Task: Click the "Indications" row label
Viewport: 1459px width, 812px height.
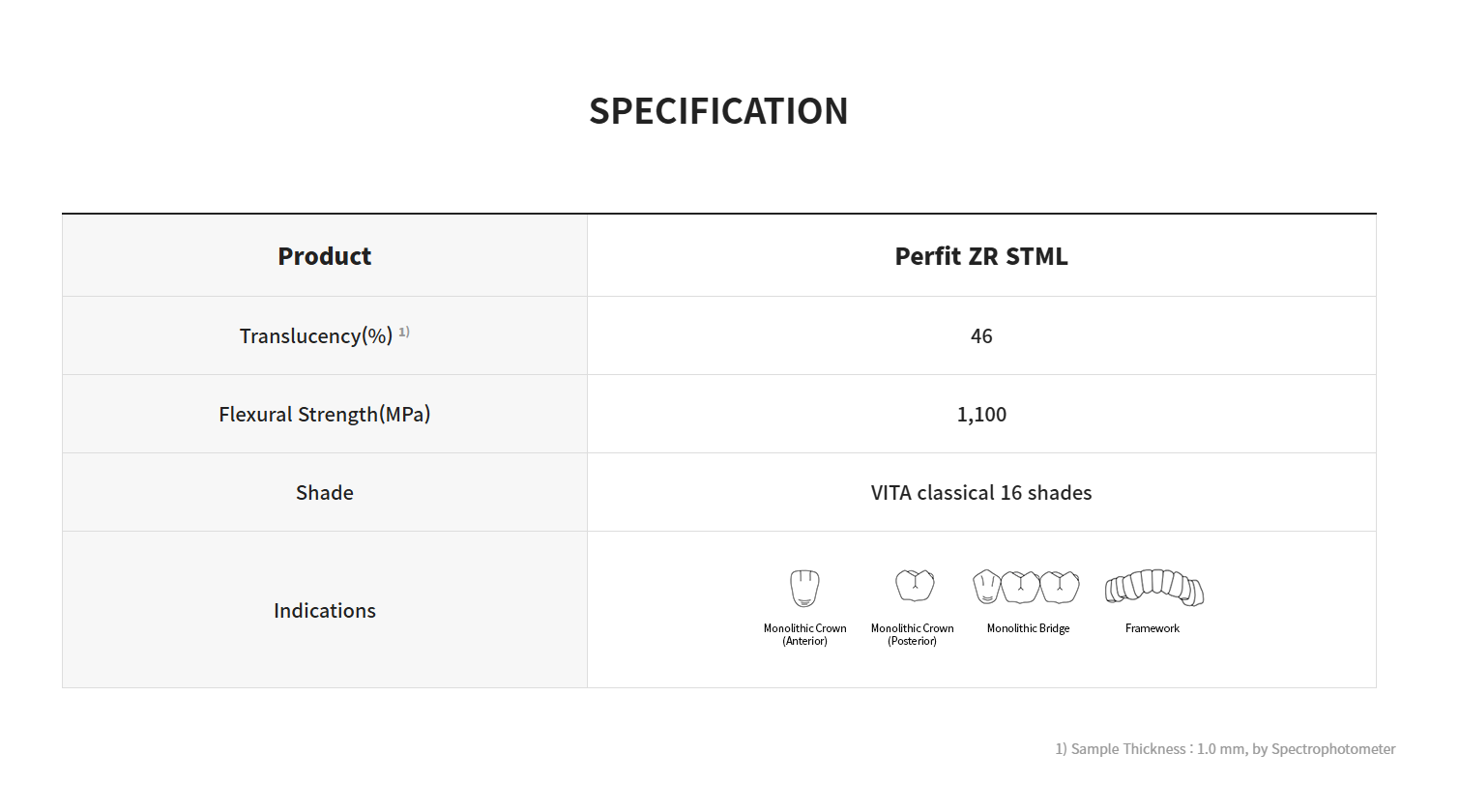Action: (x=325, y=611)
